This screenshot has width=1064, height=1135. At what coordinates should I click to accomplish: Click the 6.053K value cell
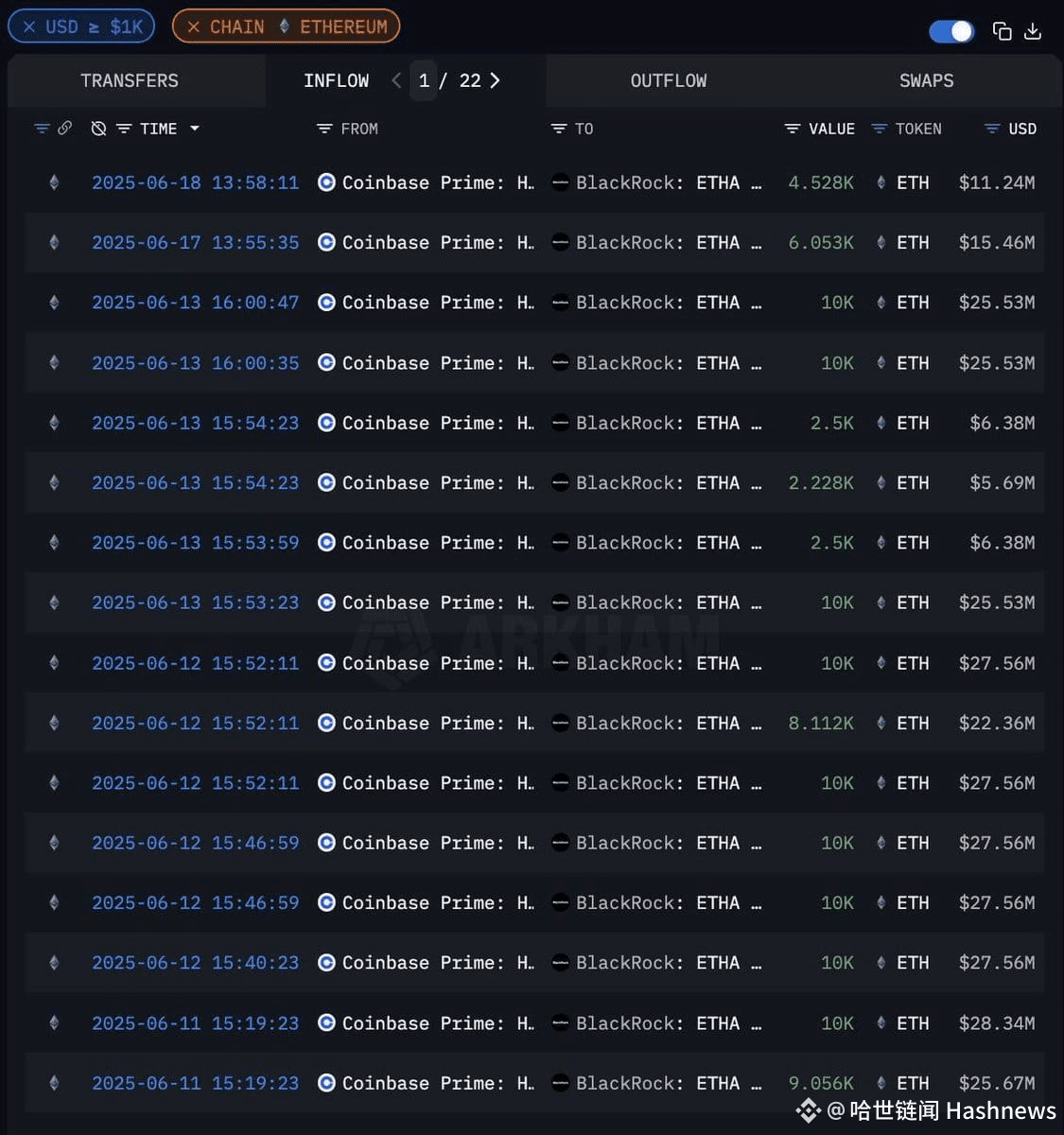(821, 242)
